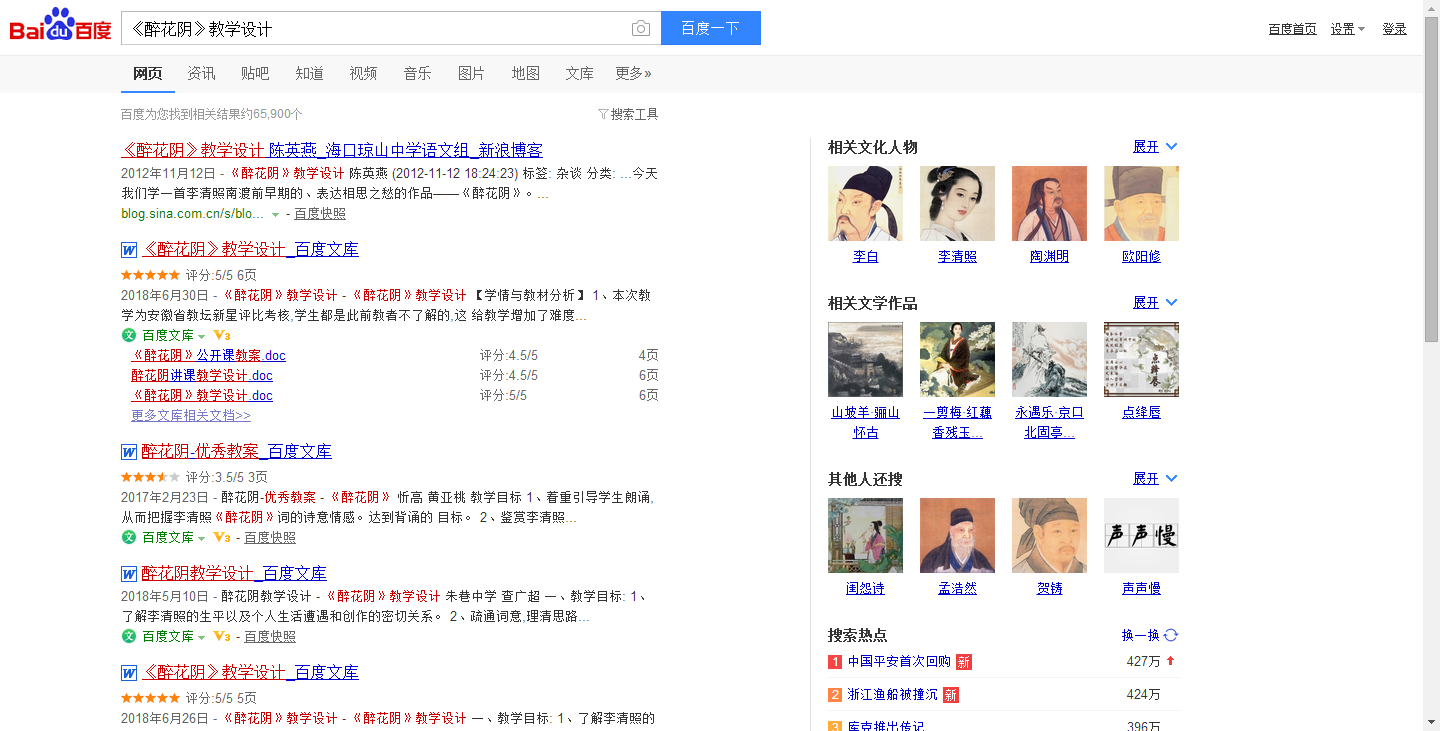1440x731 pixels.
Task: Focus the search query input field
Action: point(375,28)
